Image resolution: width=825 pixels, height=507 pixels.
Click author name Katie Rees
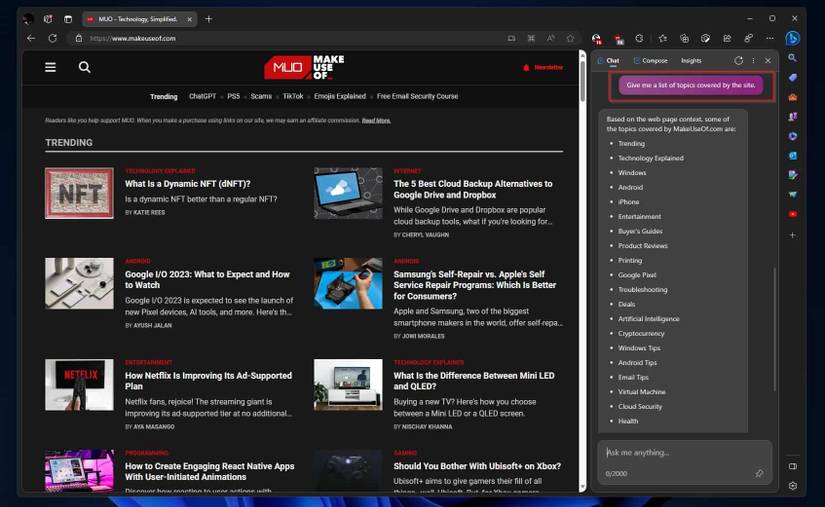coord(149,212)
